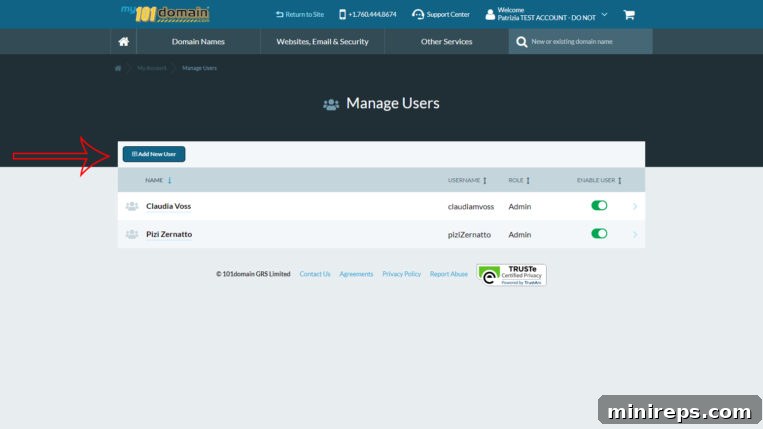Open the Support Center link

[441, 15]
